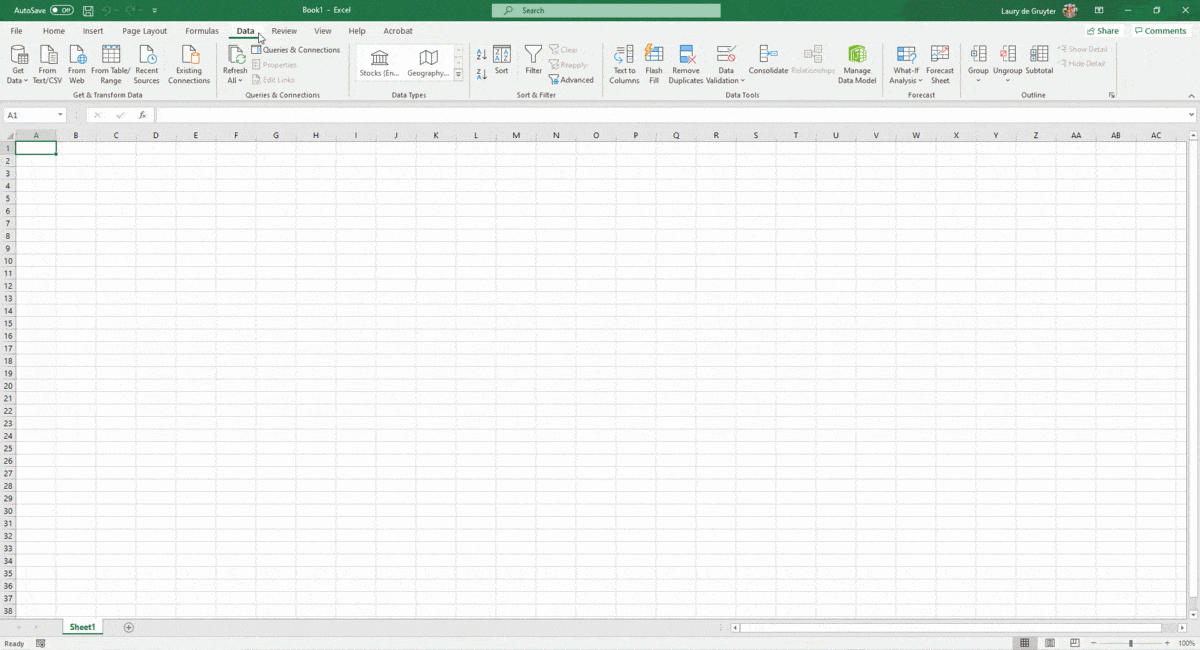Switch to the View tab
Image resolution: width=1200 pixels, height=650 pixels.
click(323, 31)
